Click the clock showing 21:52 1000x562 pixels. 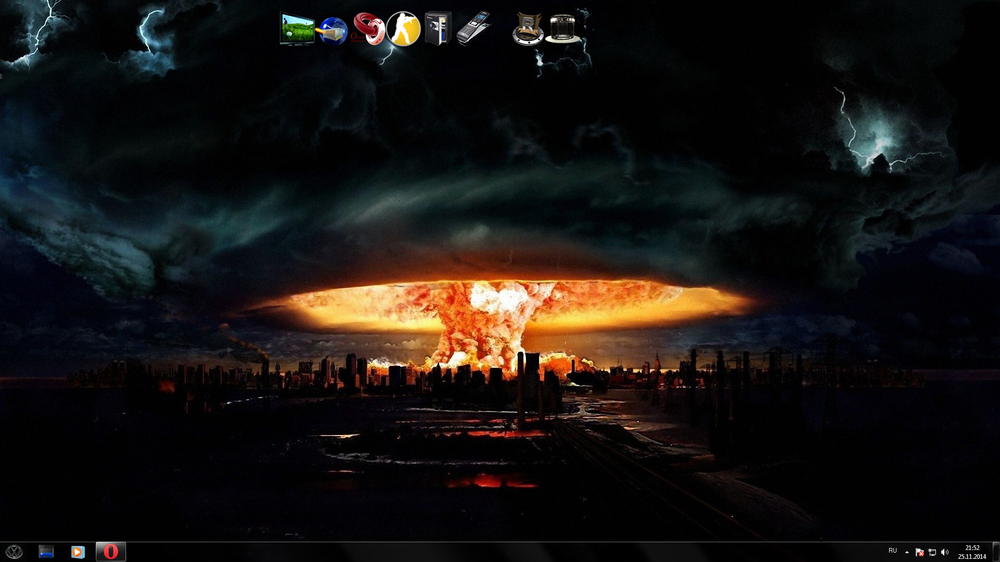[x=972, y=551]
